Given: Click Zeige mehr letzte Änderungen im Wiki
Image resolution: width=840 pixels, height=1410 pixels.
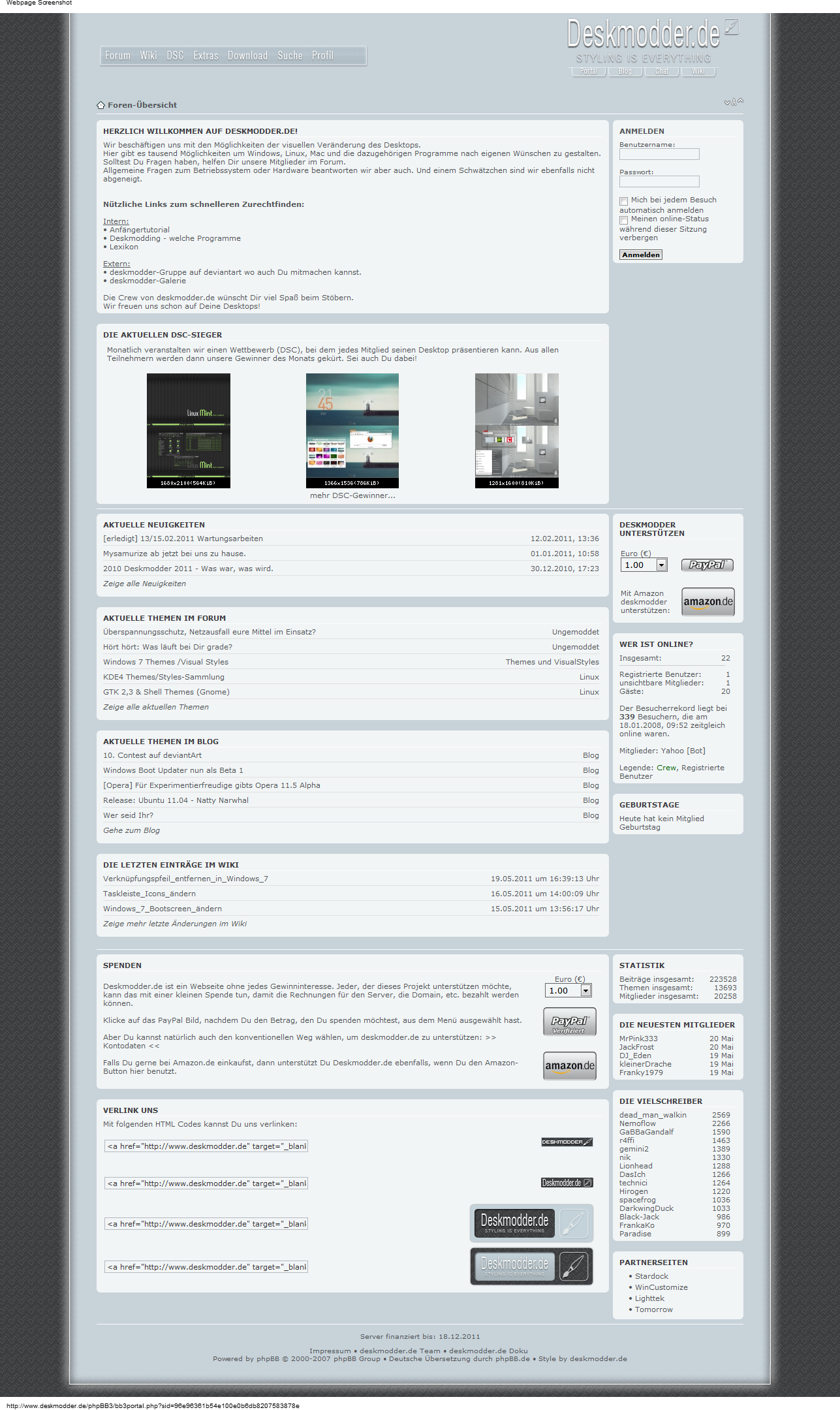Looking at the screenshot, I should coord(175,924).
